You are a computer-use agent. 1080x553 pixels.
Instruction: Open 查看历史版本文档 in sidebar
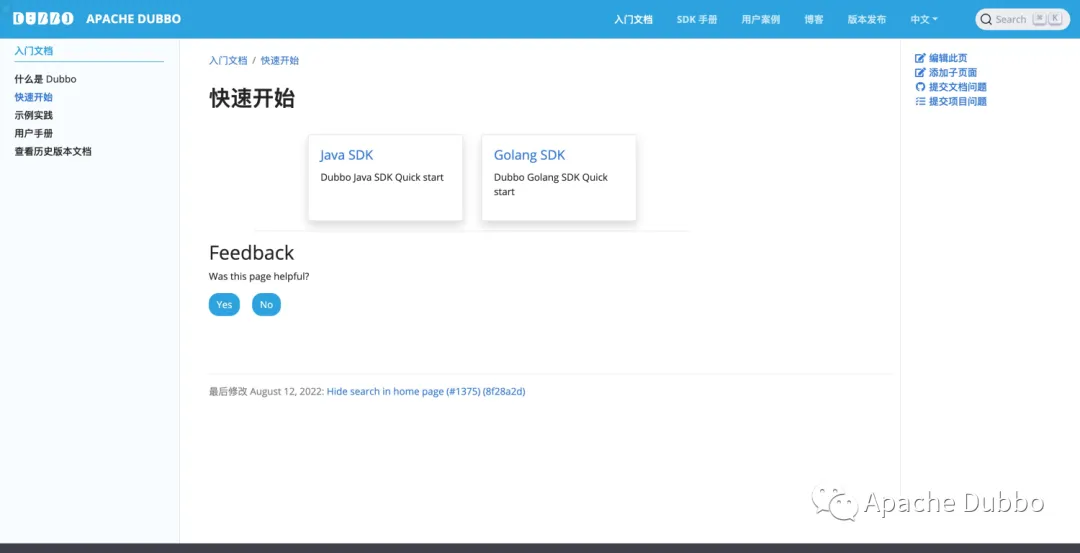pos(53,152)
